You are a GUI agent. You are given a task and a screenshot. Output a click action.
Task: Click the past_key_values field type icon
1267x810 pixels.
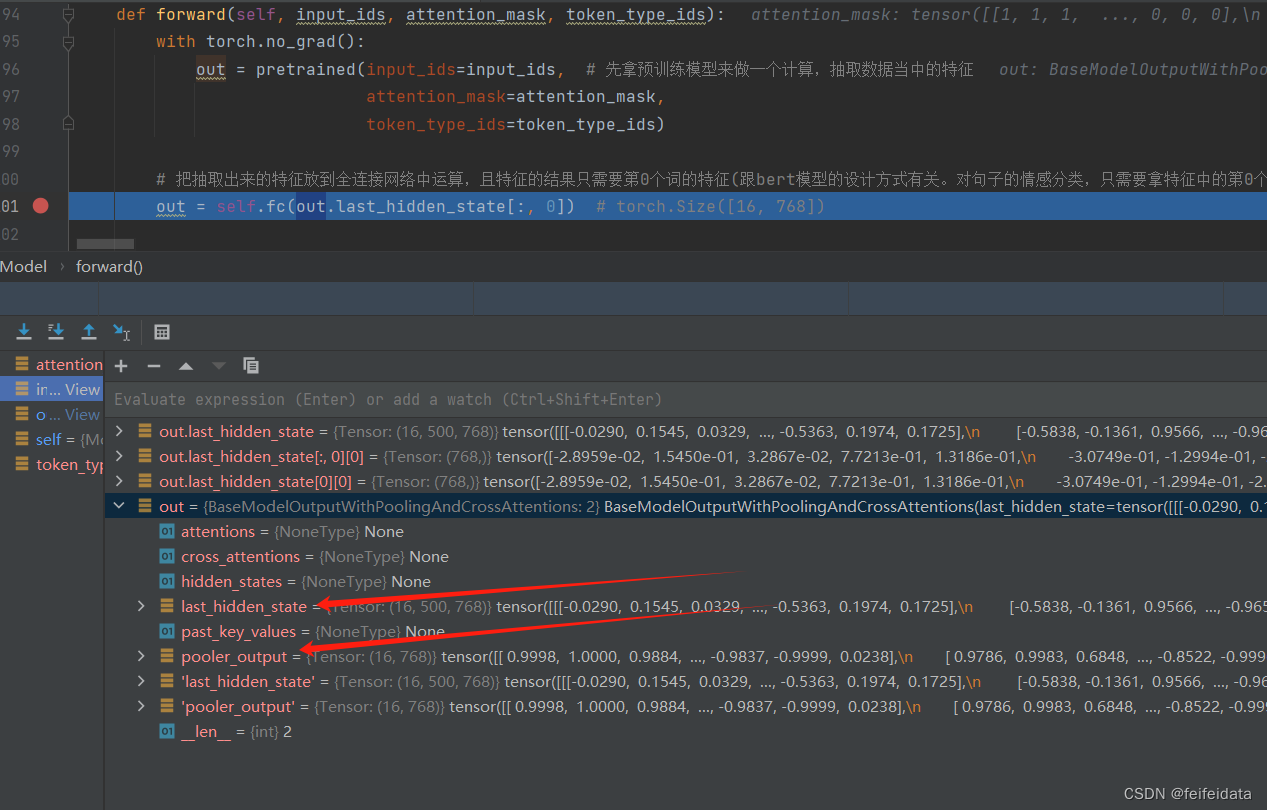[x=167, y=631]
